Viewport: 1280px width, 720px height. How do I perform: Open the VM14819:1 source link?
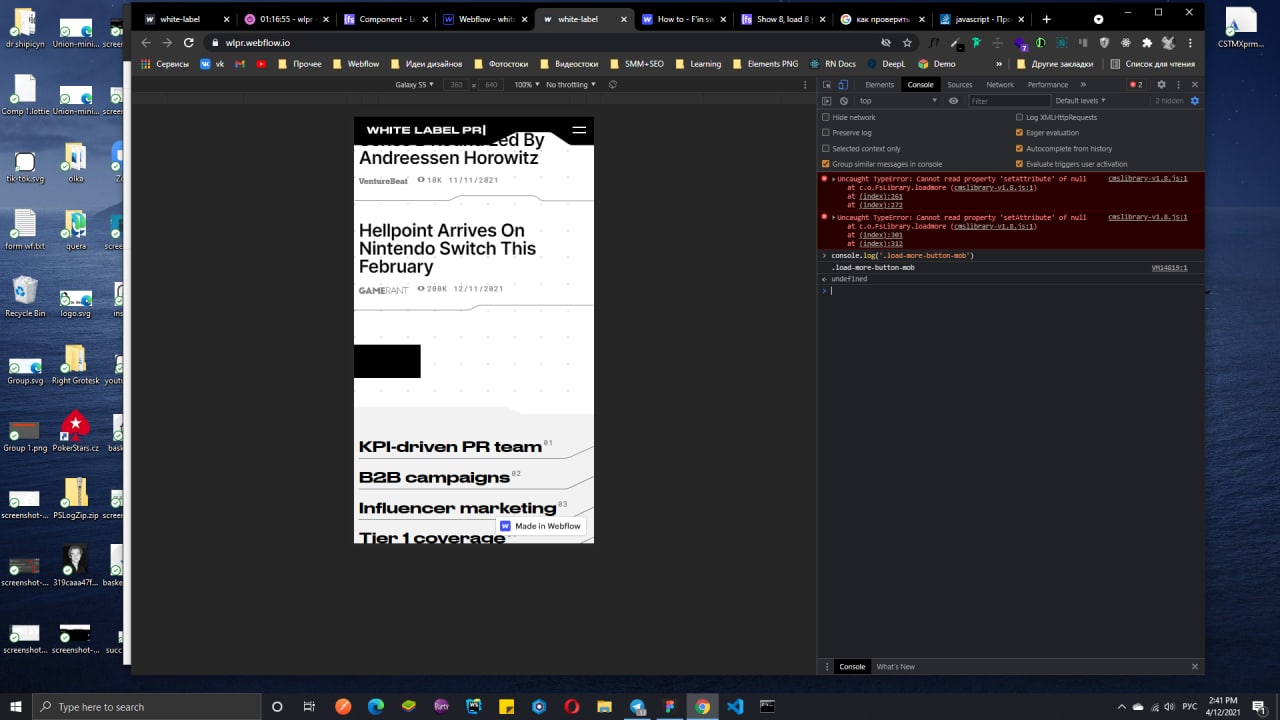tap(1169, 268)
